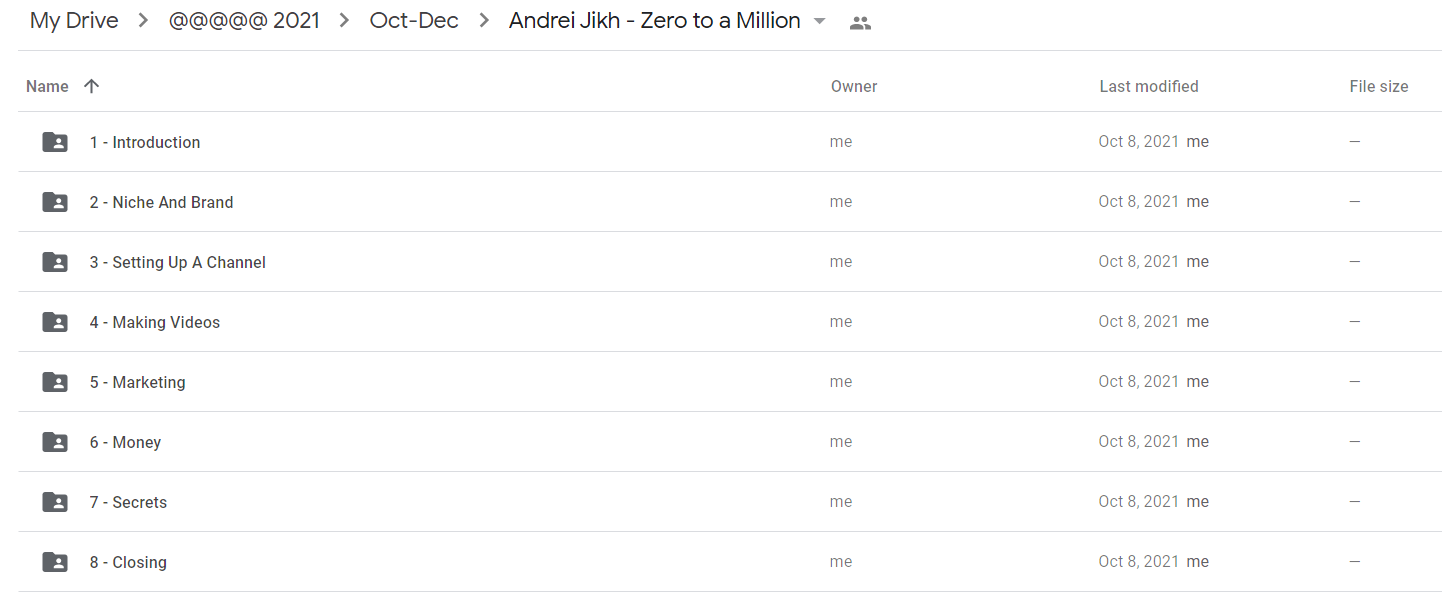The width and height of the screenshot is (1442, 610).
Task: Select the 8 - Closing folder row
Action: coord(730,562)
